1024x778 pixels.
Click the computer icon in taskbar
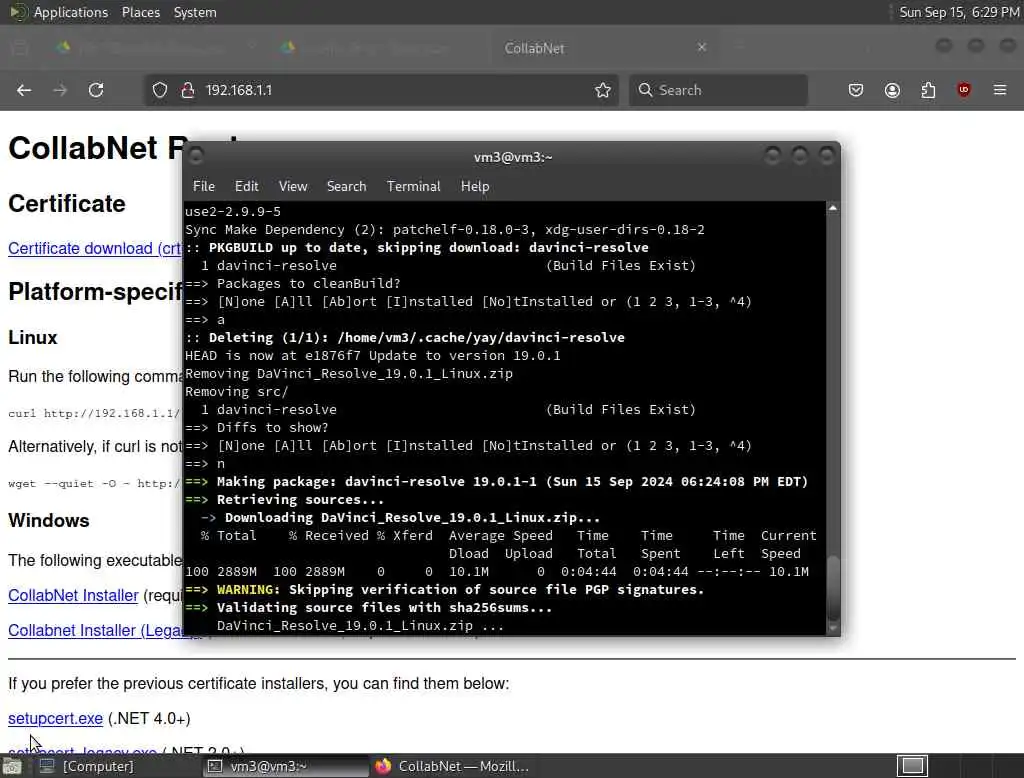[x=46, y=766]
